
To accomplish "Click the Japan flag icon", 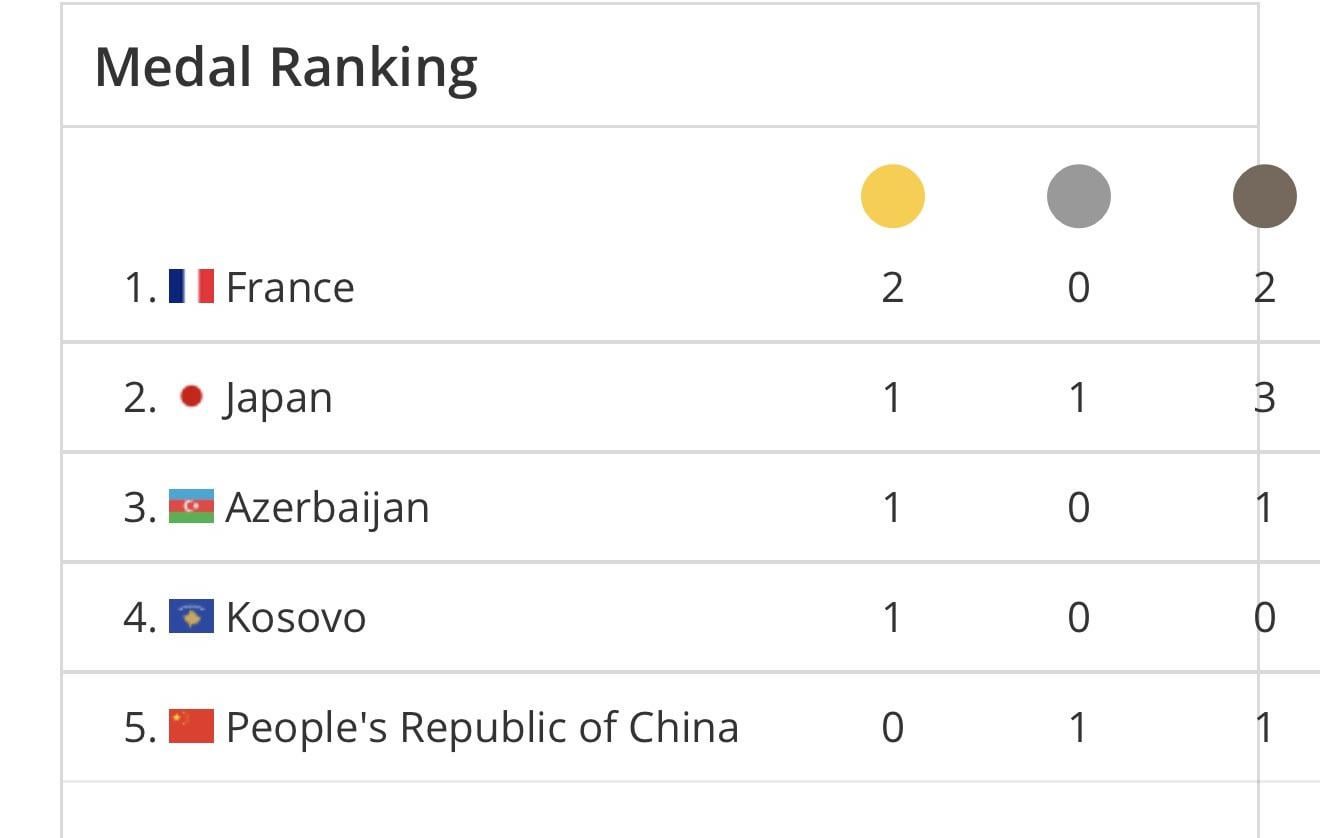I will [x=191, y=397].
